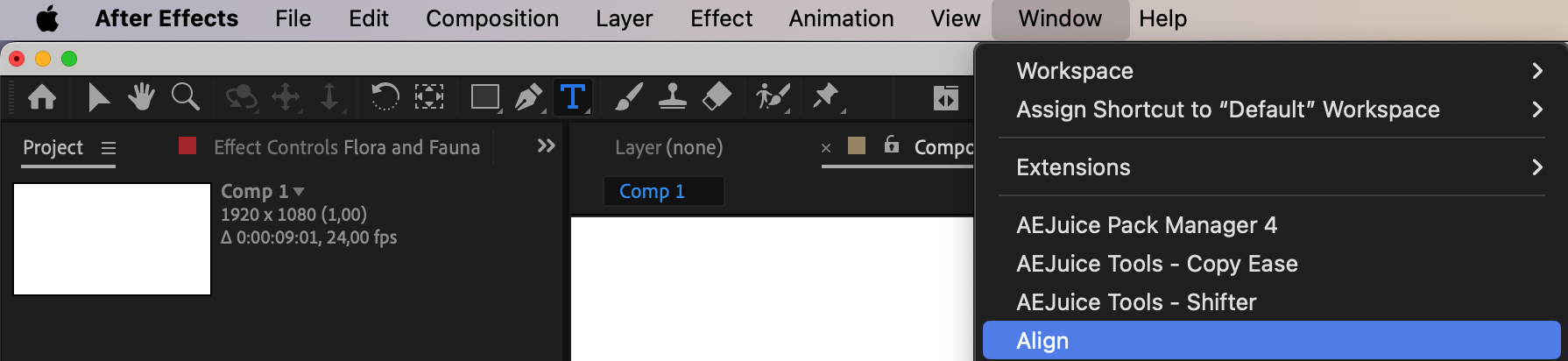The height and width of the screenshot is (361, 1568).
Task: Select the Clone Stamp tool
Action: point(672,96)
